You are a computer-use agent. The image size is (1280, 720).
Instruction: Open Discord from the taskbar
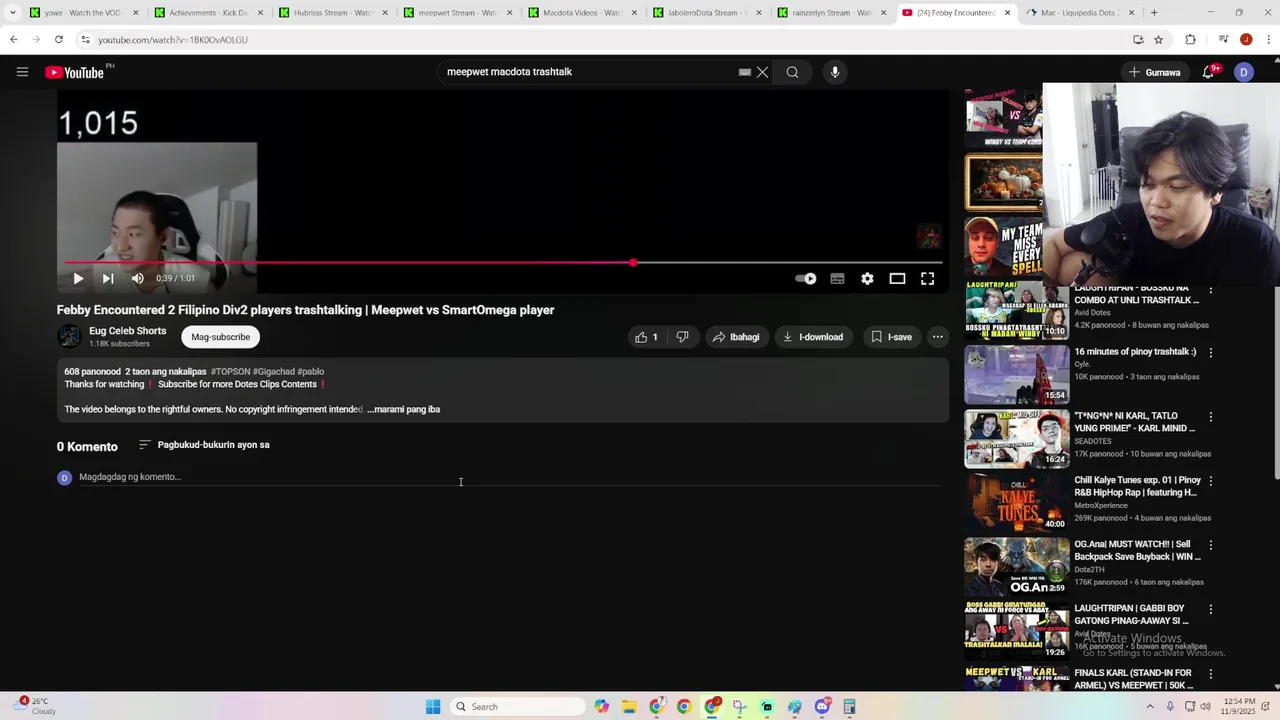(x=822, y=707)
